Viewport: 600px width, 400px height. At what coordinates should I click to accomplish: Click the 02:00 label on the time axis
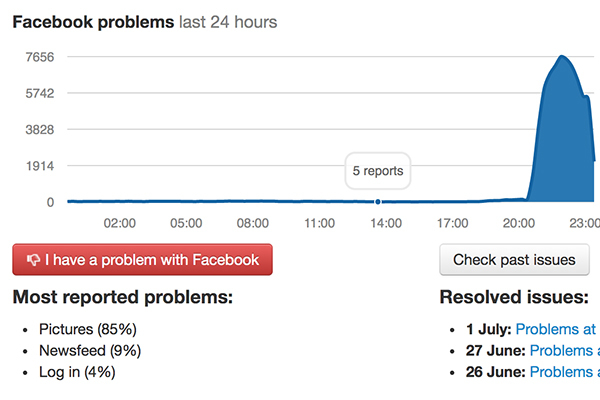tap(120, 222)
